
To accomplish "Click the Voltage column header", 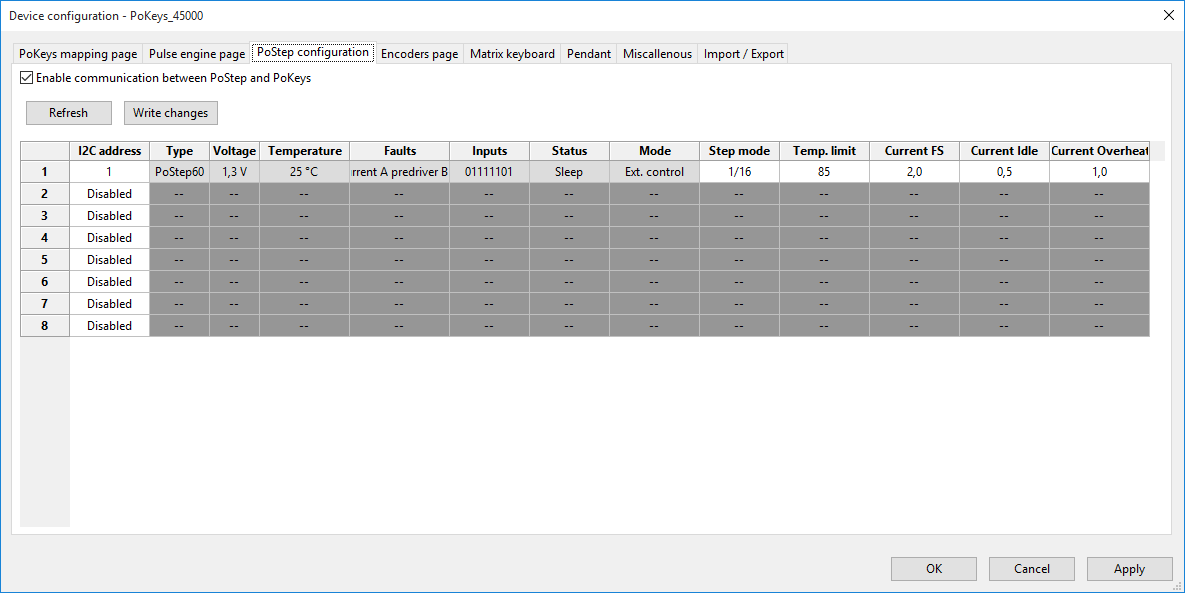I will pos(234,151).
